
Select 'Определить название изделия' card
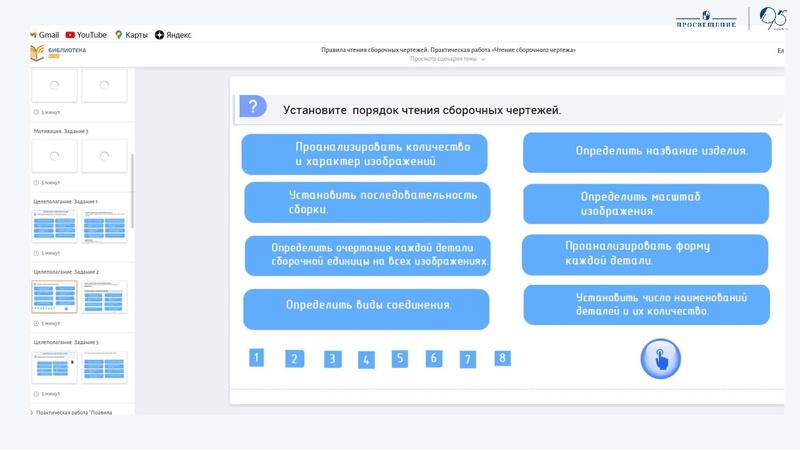pyautogui.click(x=647, y=152)
